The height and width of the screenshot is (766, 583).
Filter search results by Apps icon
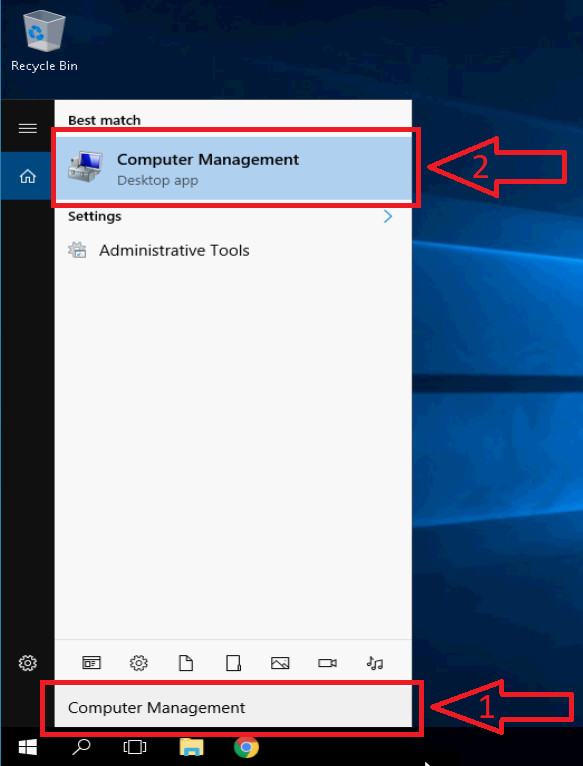click(91, 663)
